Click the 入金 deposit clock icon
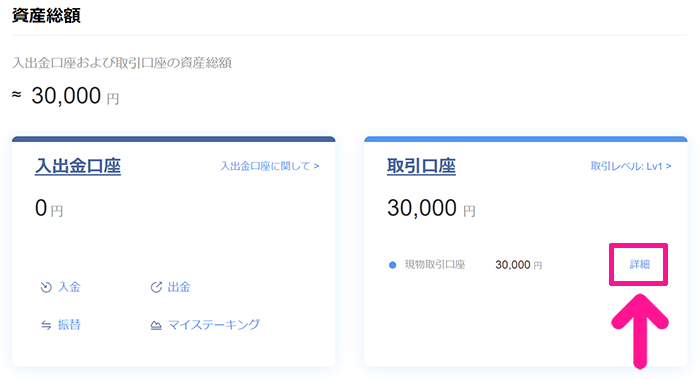This screenshot has height=379, width=700. coord(46,287)
